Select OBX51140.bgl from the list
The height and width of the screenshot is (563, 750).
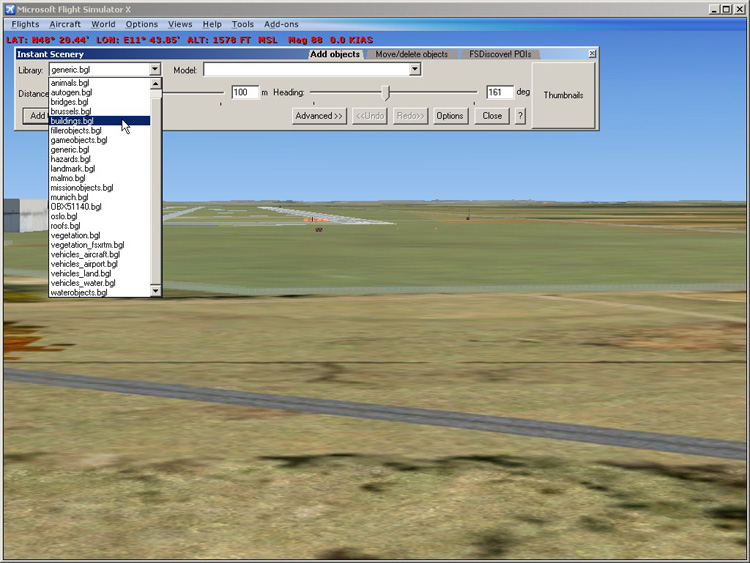99,207
